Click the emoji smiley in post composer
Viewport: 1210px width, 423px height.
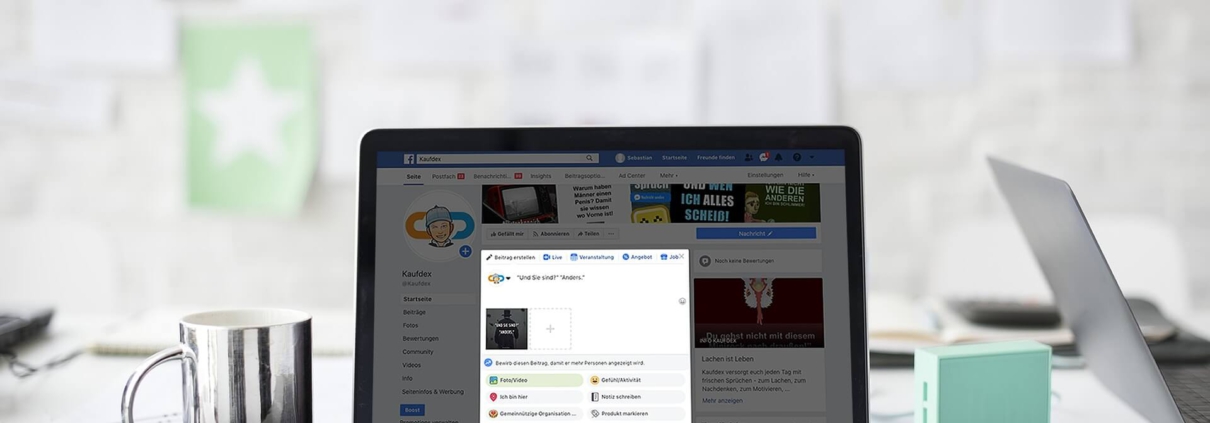tap(682, 301)
